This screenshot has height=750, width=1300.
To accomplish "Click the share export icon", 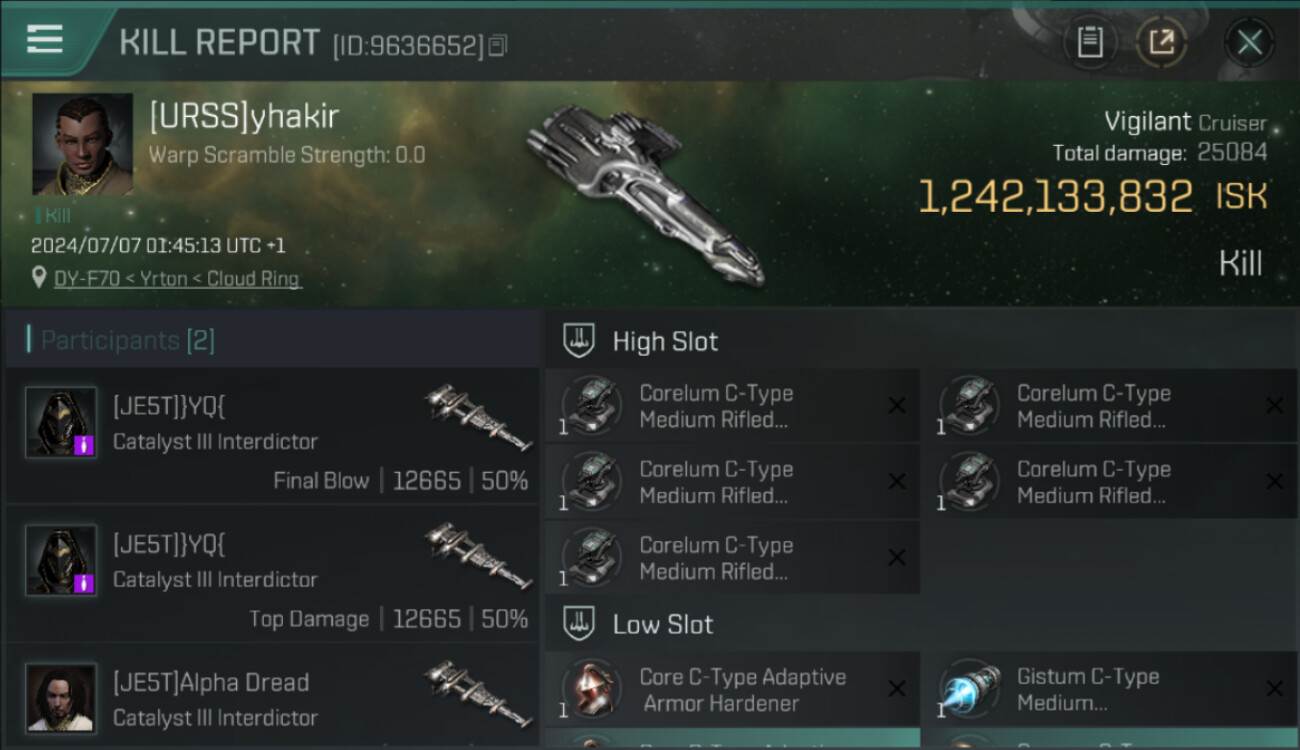I will click(1162, 42).
